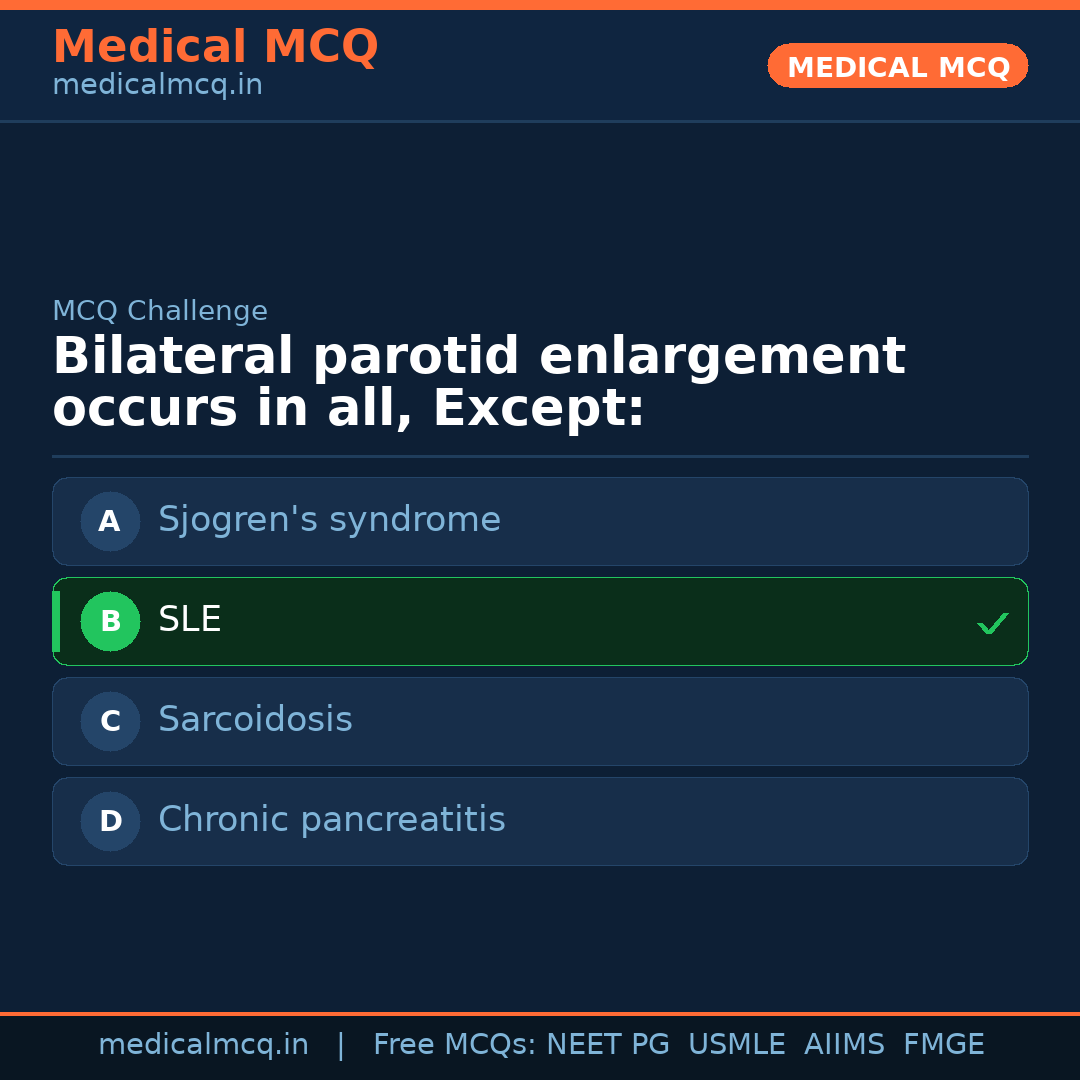Click the orange MEDICAL MCQ badge

click(x=898, y=66)
